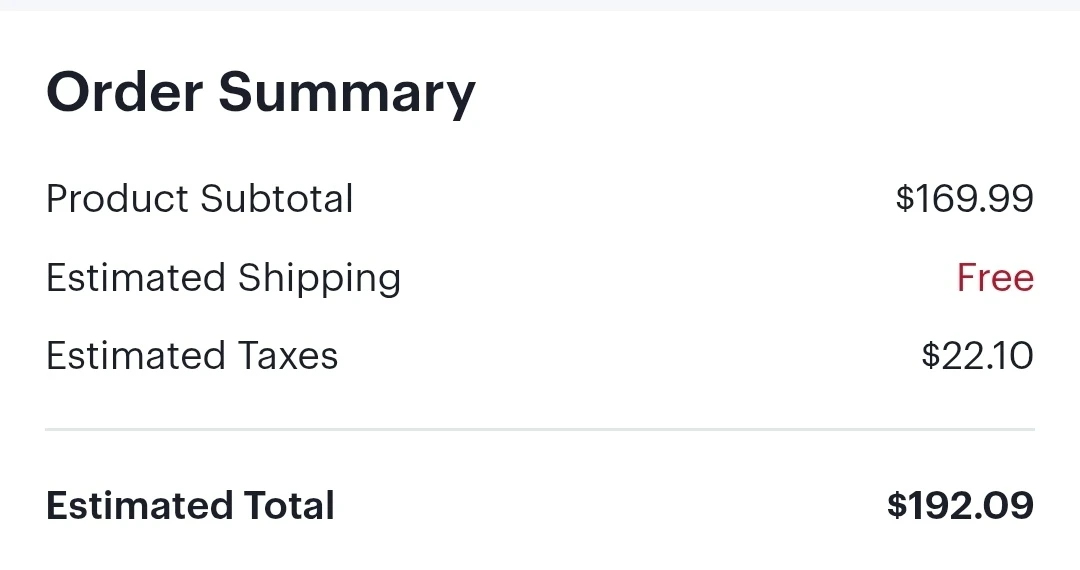Image resolution: width=1080 pixels, height=570 pixels.
Task: Click the divider line above Estimated Total
Action: pos(540,430)
